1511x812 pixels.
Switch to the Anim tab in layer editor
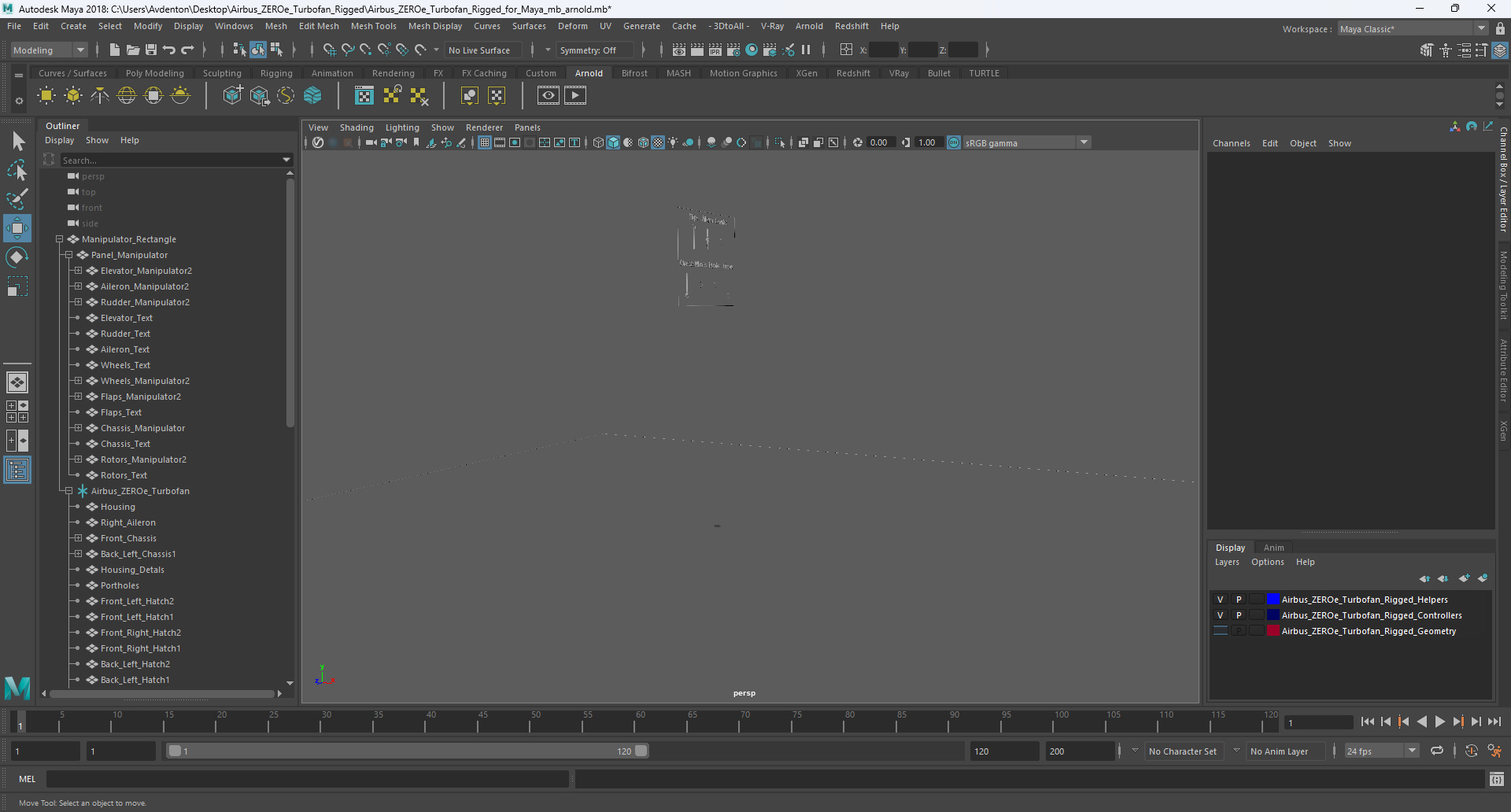[x=1273, y=548]
